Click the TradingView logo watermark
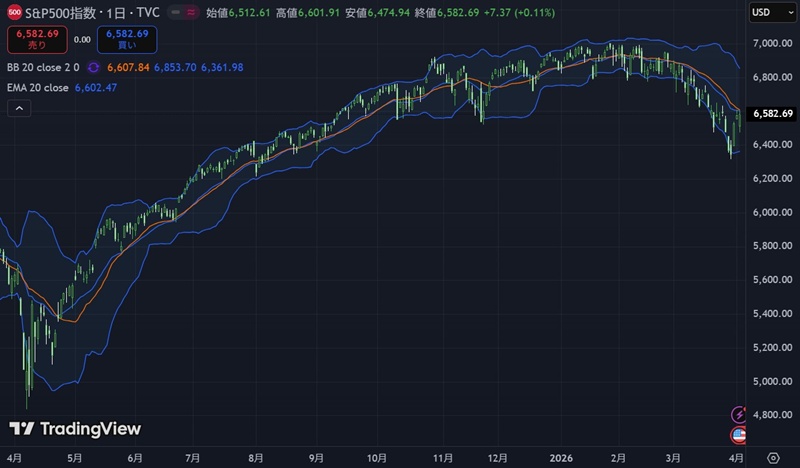The image size is (800, 468). pos(75,429)
